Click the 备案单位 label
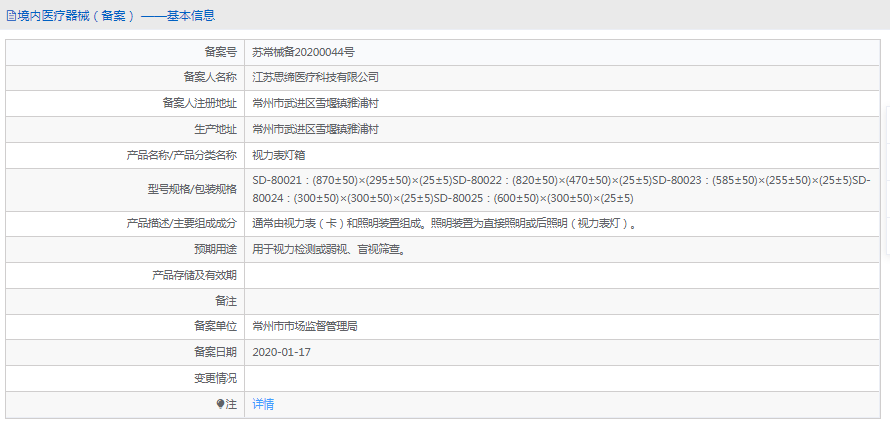 pyautogui.click(x=215, y=326)
